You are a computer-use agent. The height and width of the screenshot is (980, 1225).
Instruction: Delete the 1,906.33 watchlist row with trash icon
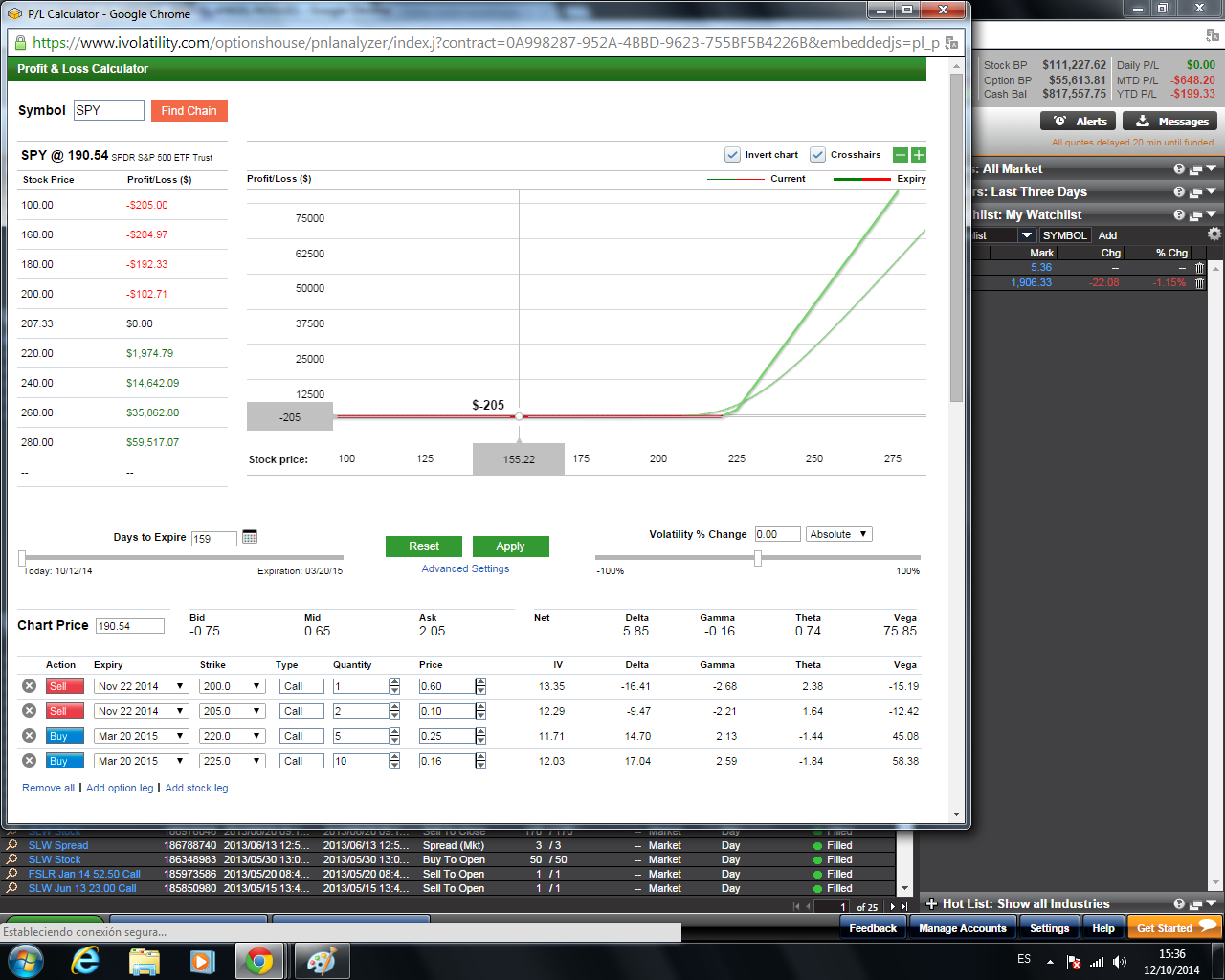1200,283
